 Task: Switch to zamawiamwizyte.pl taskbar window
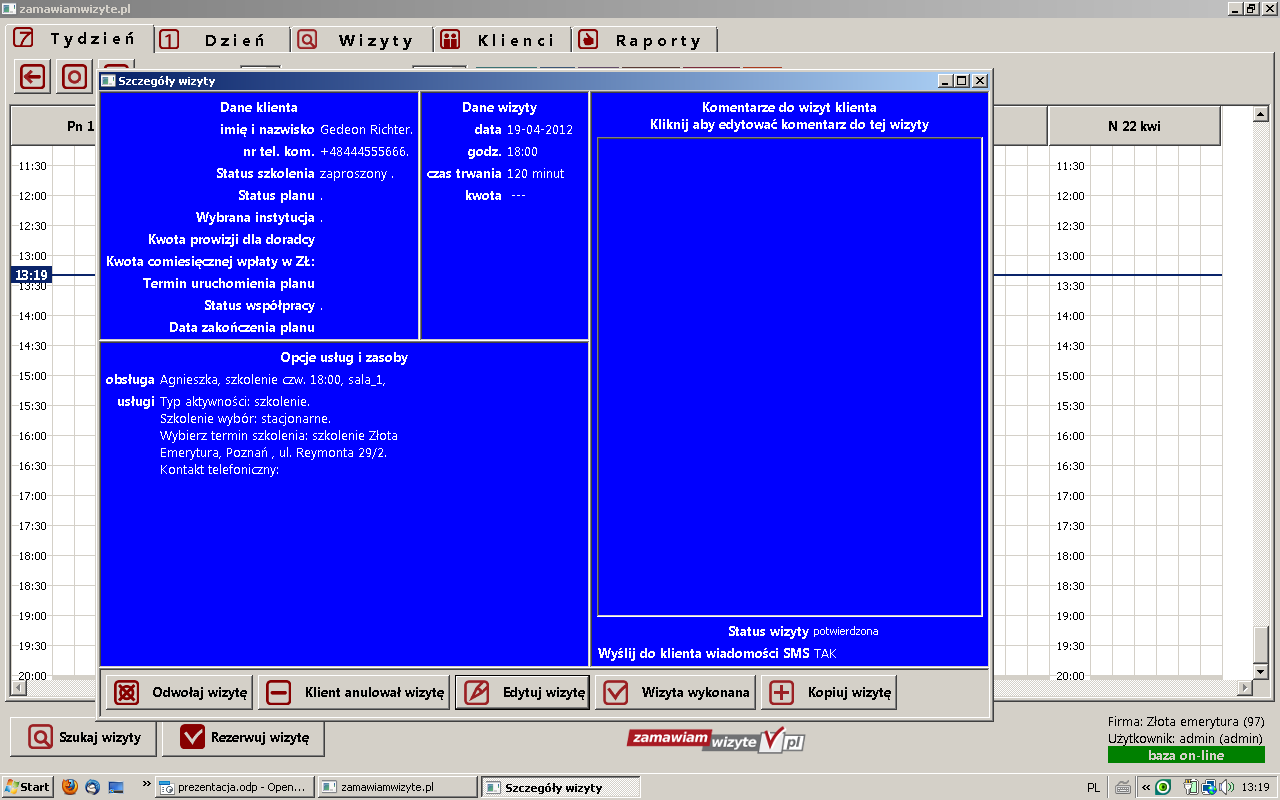pos(398,787)
